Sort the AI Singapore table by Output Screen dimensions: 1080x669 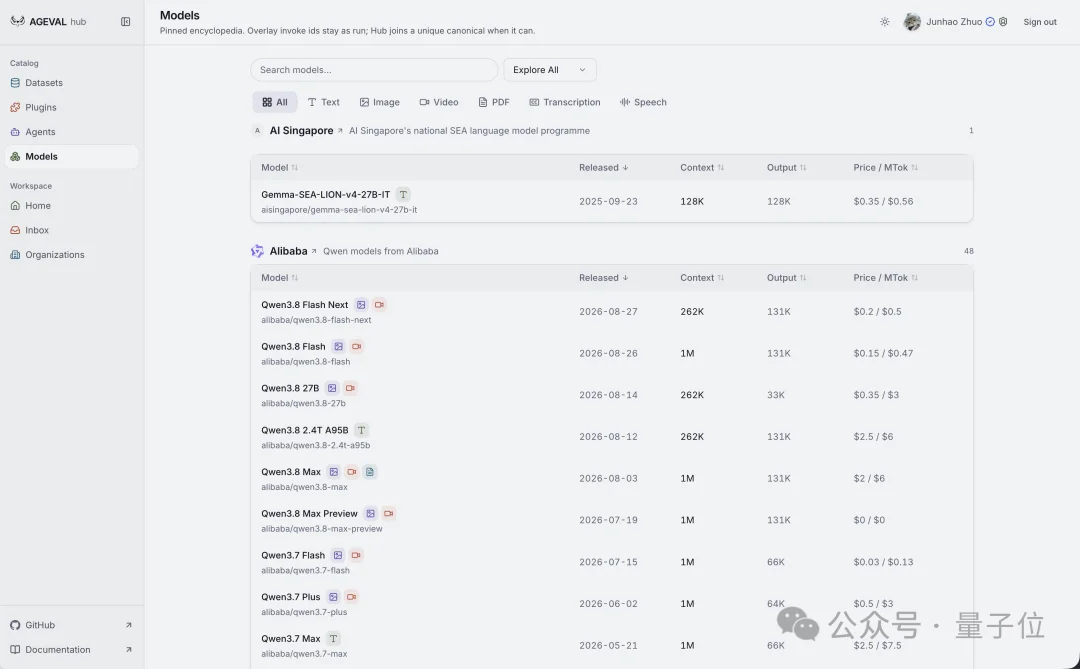pyautogui.click(x=787, y=167)
